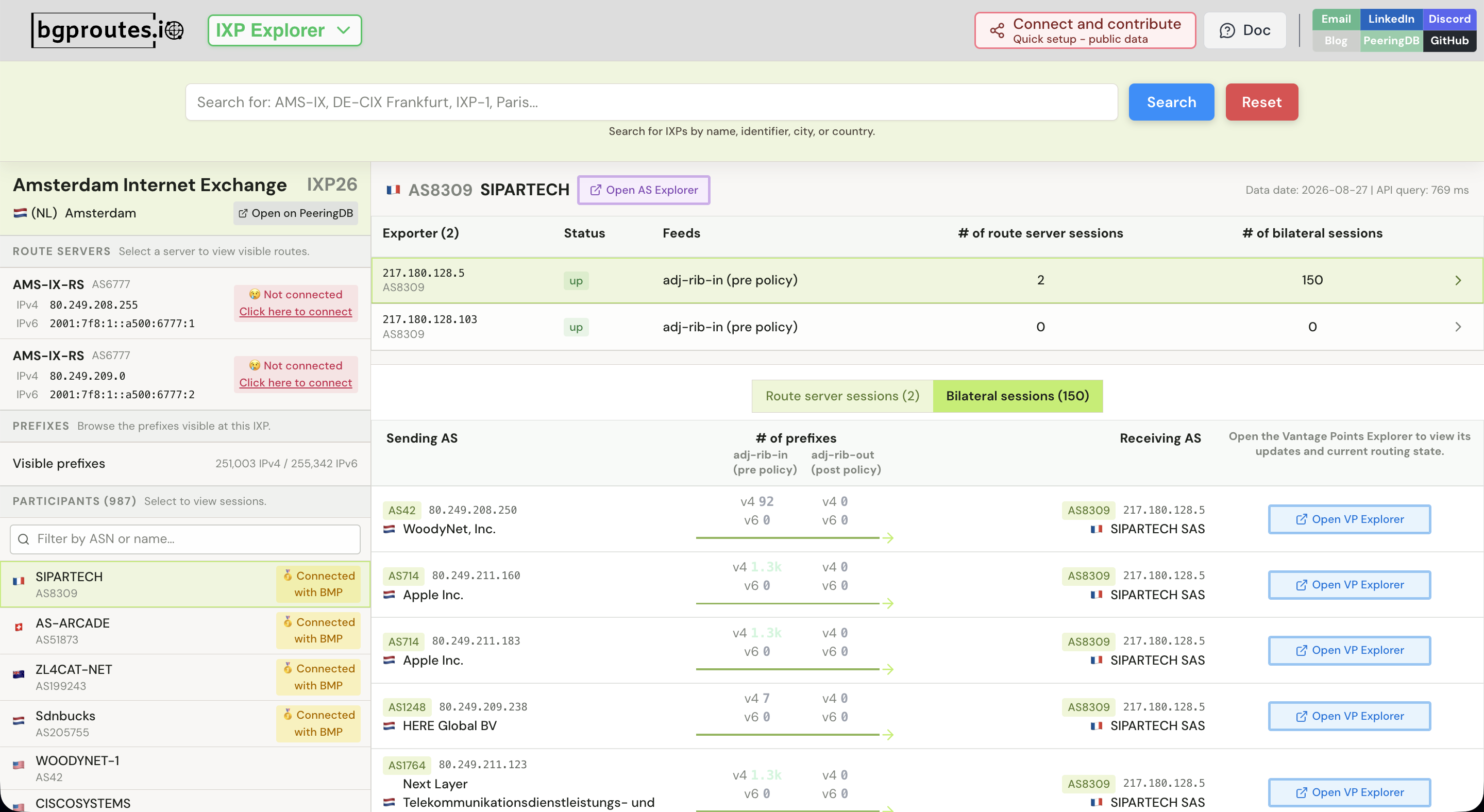Image resolution: width=1484 pixels, height=812 pixels.
Task: Select exporter row 217.180.128.103
Action: pos(927,327)
